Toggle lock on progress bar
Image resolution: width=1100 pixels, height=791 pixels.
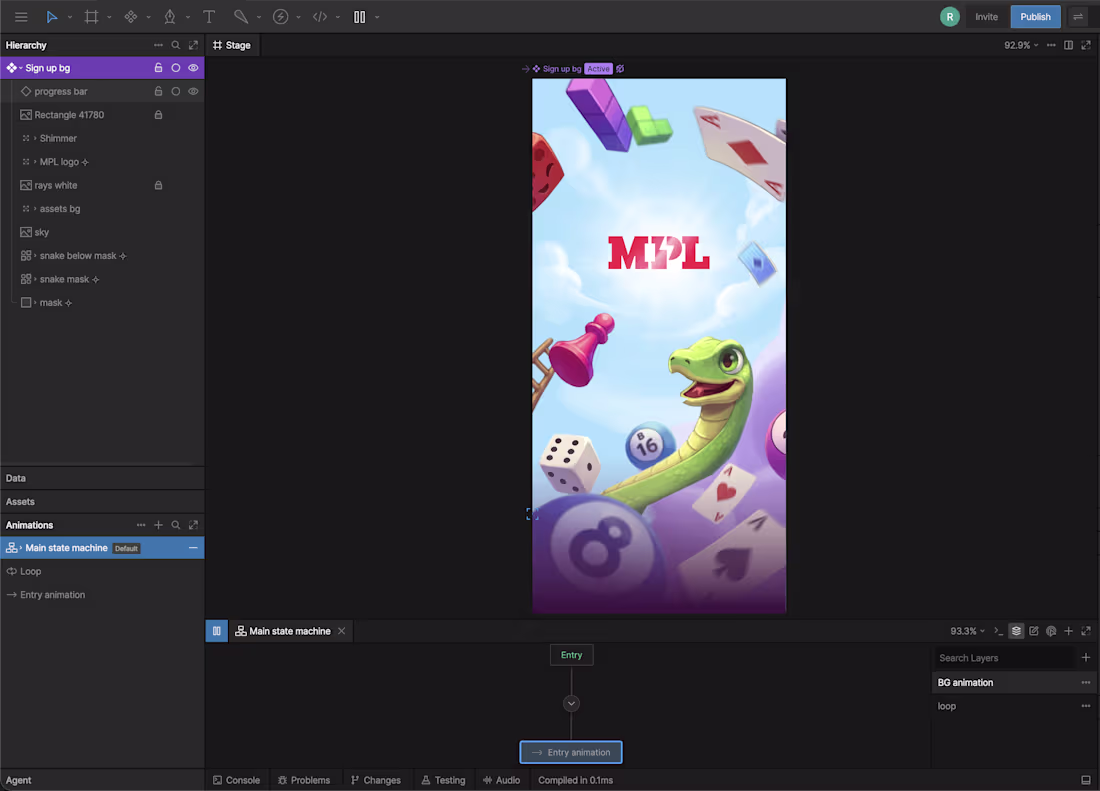pyautogui.click(x=159, y=91)
